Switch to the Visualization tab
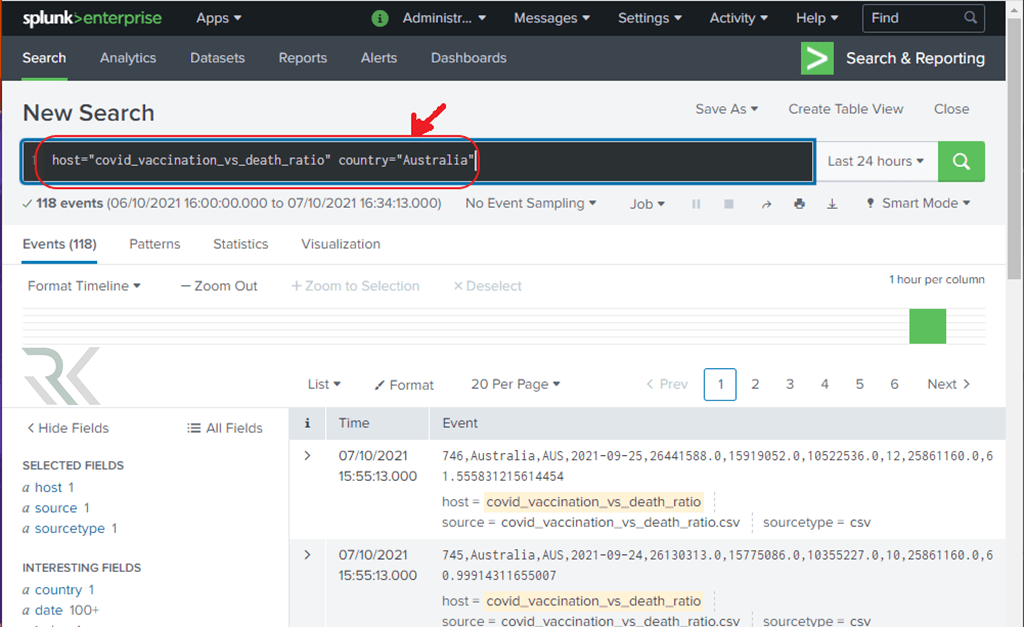Screen dimensions: 1024x627 (x=340, y=244)
